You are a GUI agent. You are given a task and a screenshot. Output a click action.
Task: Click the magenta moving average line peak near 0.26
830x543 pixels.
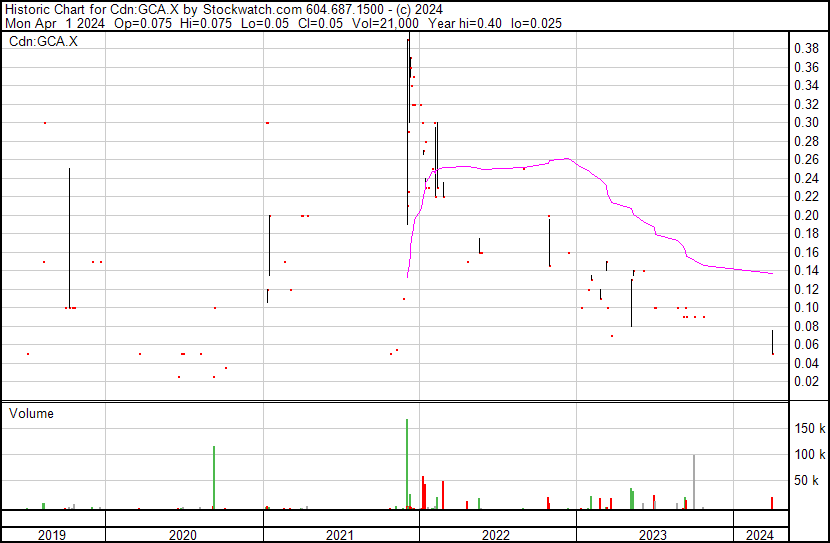point(566,158)
